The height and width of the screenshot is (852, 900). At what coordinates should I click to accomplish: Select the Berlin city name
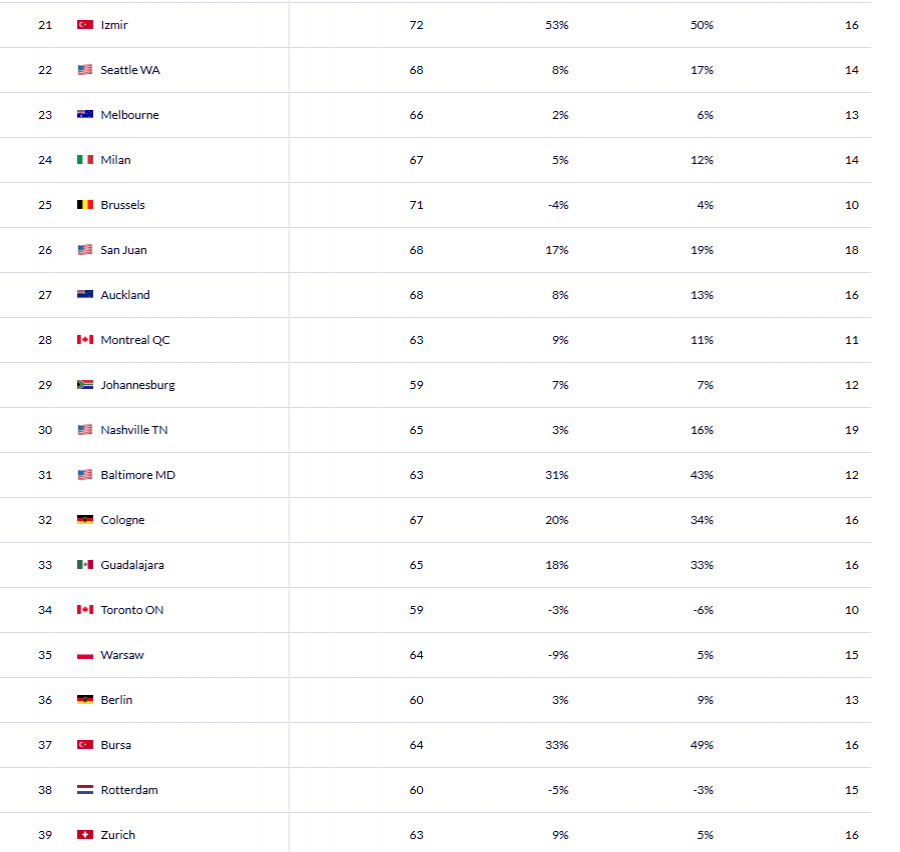[116, 700]
